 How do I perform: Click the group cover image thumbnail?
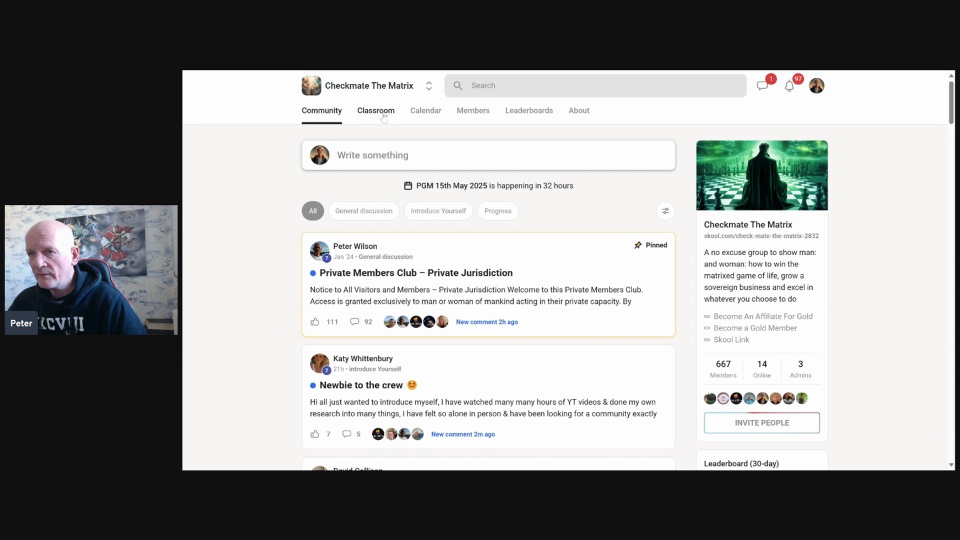[x=762, y=175]
